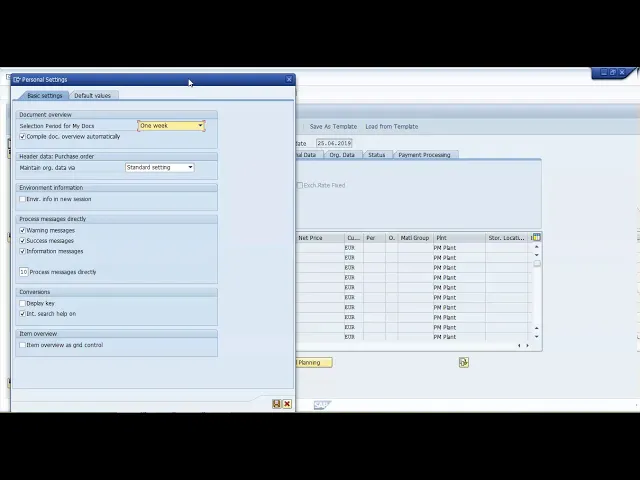The width and height of the screenshot is (640, 480).
Task: Click the save icon in Personal Settings
Action: click(276, 404)
